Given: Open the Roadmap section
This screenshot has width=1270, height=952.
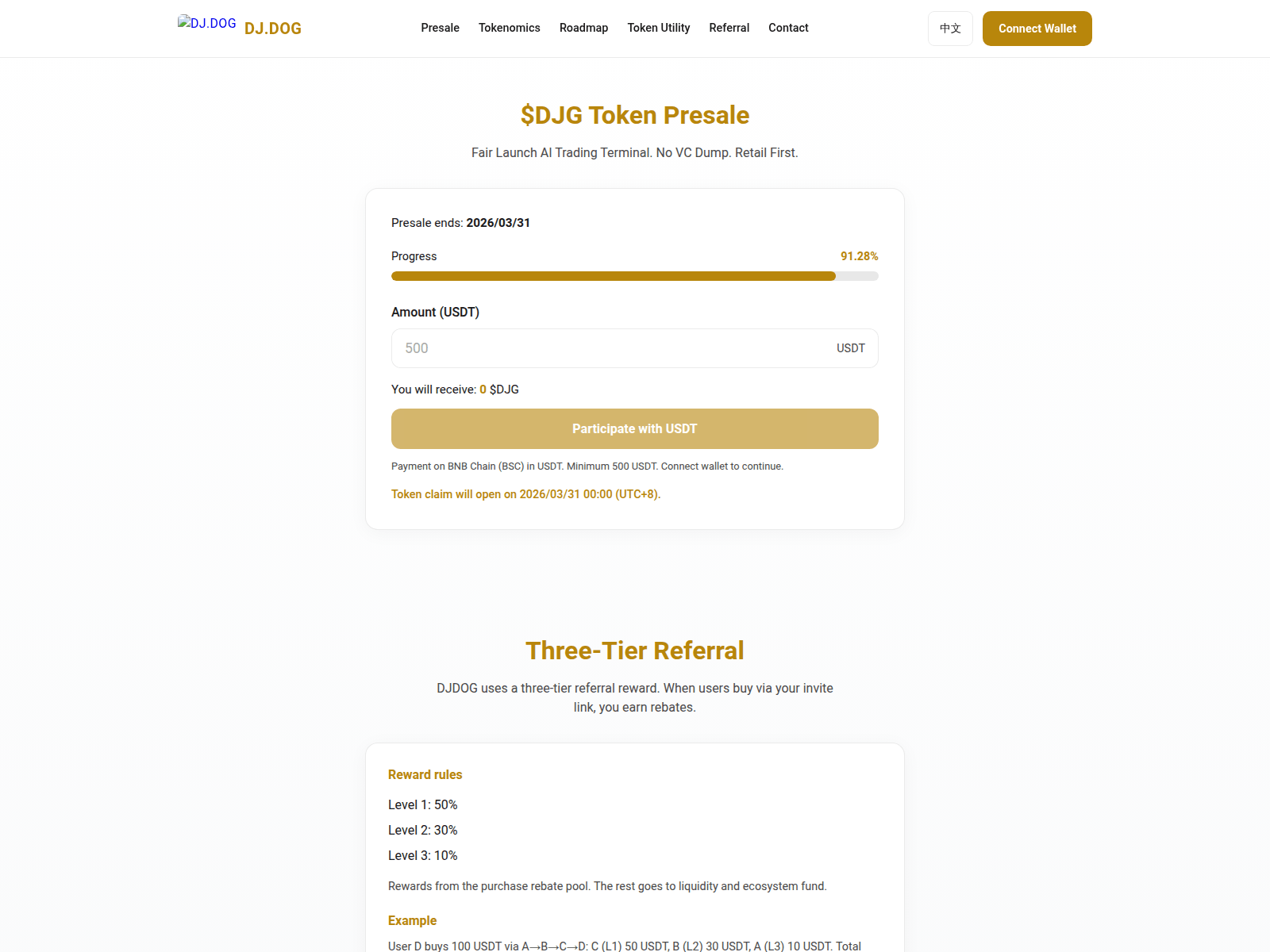Looking at the screenshot, I should 583,28.
